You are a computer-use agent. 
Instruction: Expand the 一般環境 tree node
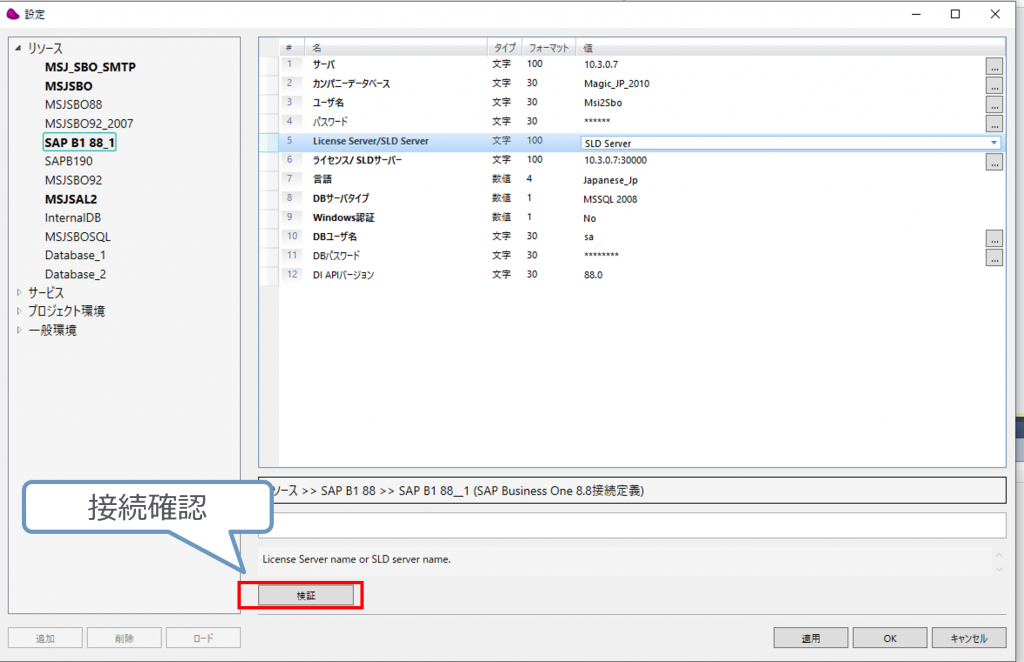click(x=18, y=331)
